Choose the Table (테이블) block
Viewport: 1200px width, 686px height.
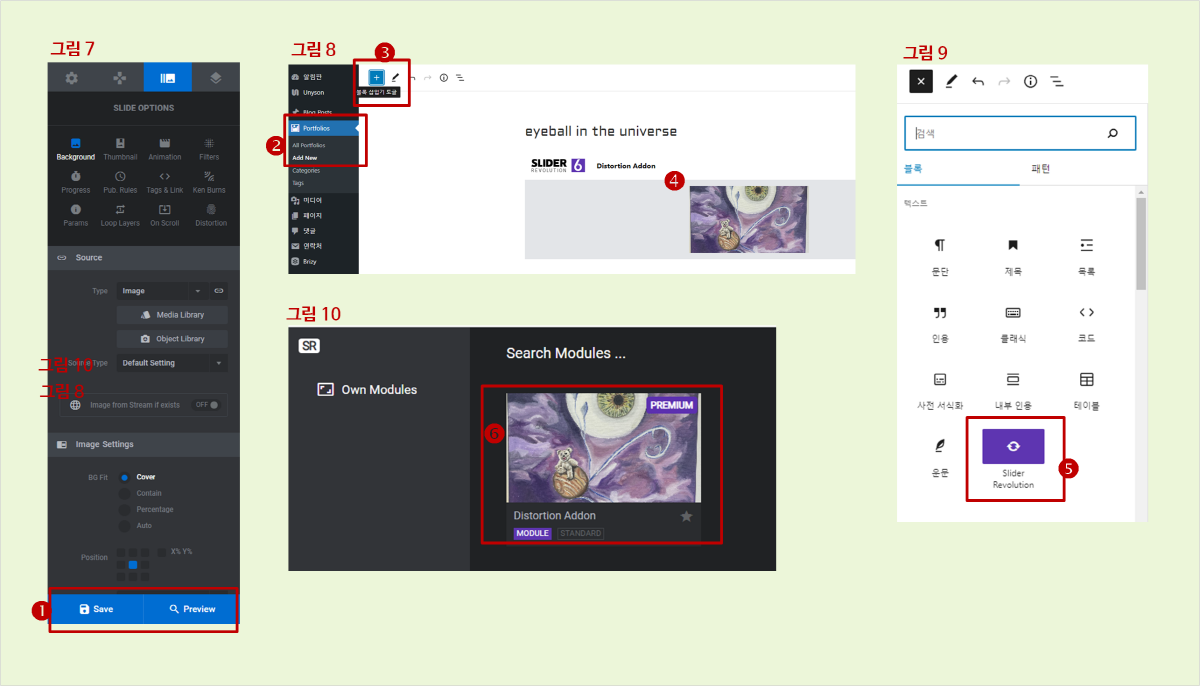[1086, 387]
